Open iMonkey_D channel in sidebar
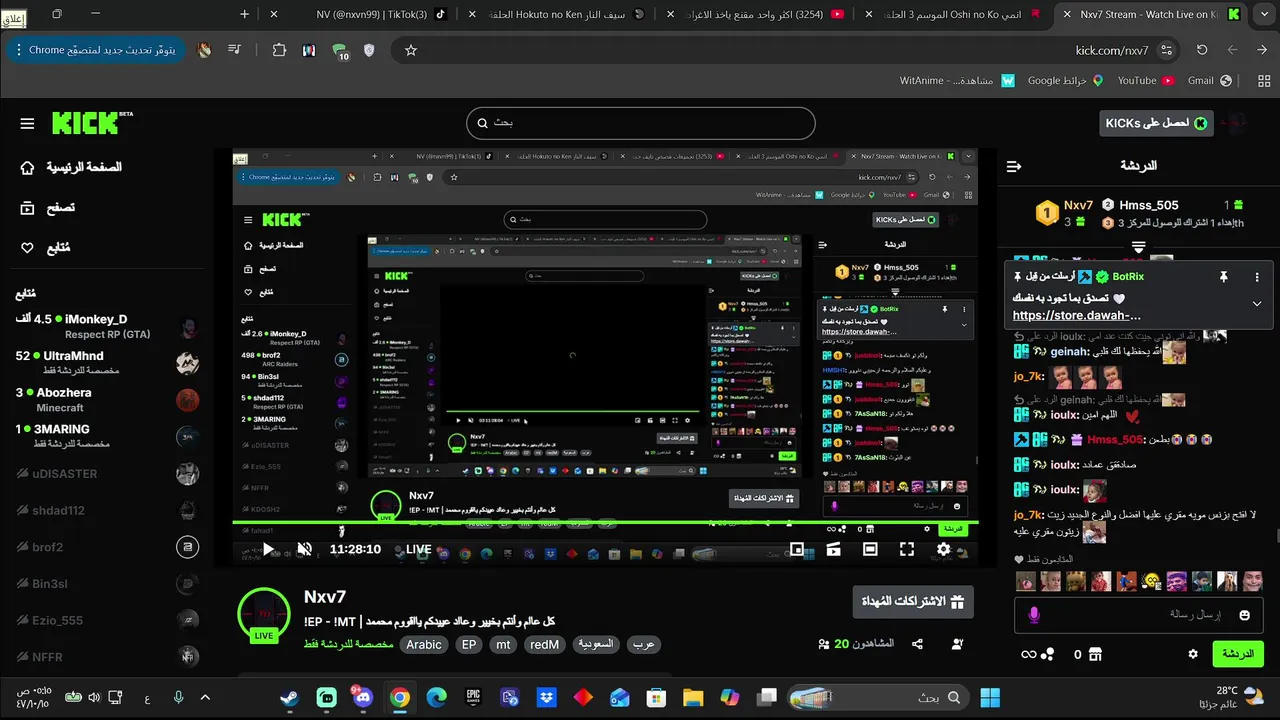This screenshot has height=720, width=1280. point(105,326)
